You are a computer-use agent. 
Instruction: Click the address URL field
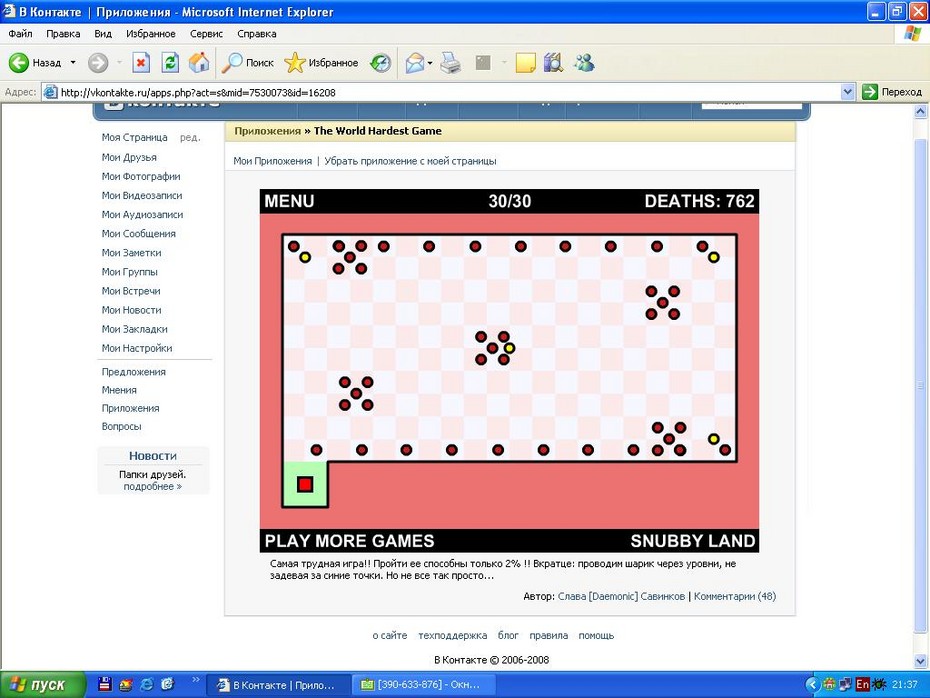[x=442, y=92]
